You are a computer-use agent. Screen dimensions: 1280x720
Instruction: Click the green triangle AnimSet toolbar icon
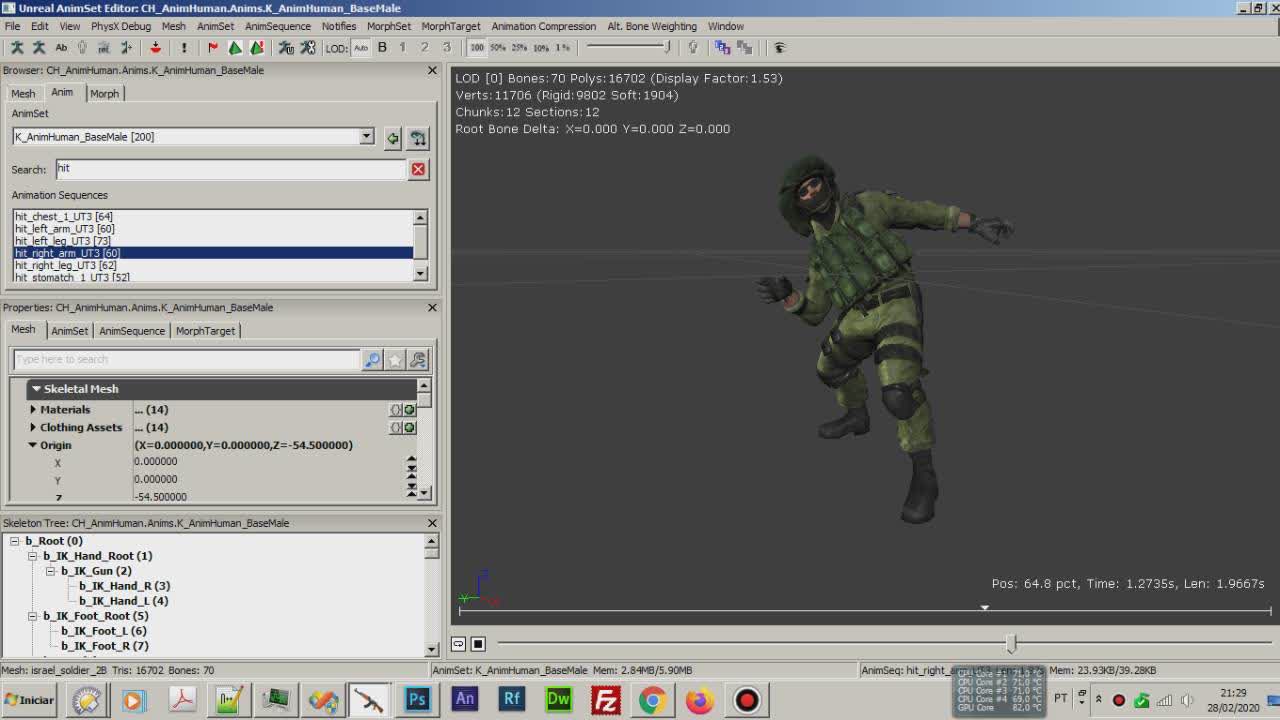[234, 47]
